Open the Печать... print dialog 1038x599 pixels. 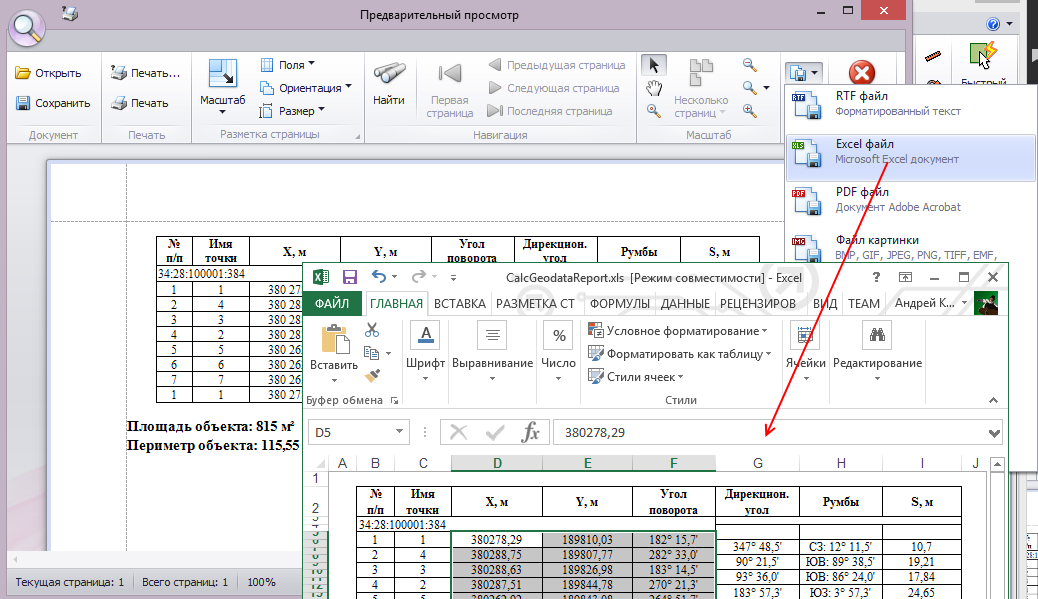tap(146, 73)
